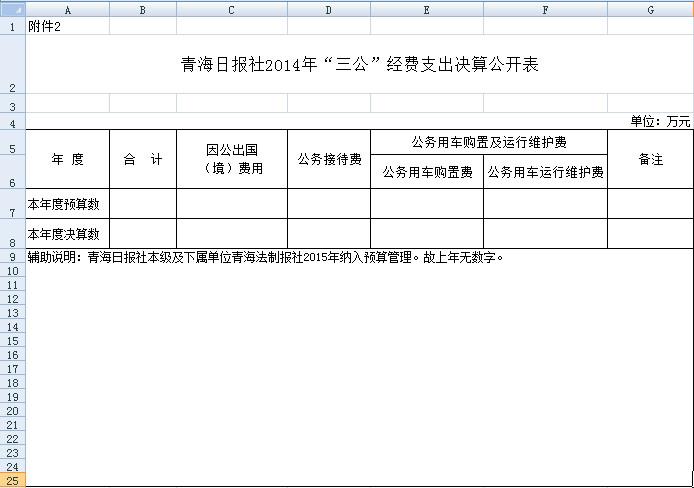Select column E header

click(427, 9)
